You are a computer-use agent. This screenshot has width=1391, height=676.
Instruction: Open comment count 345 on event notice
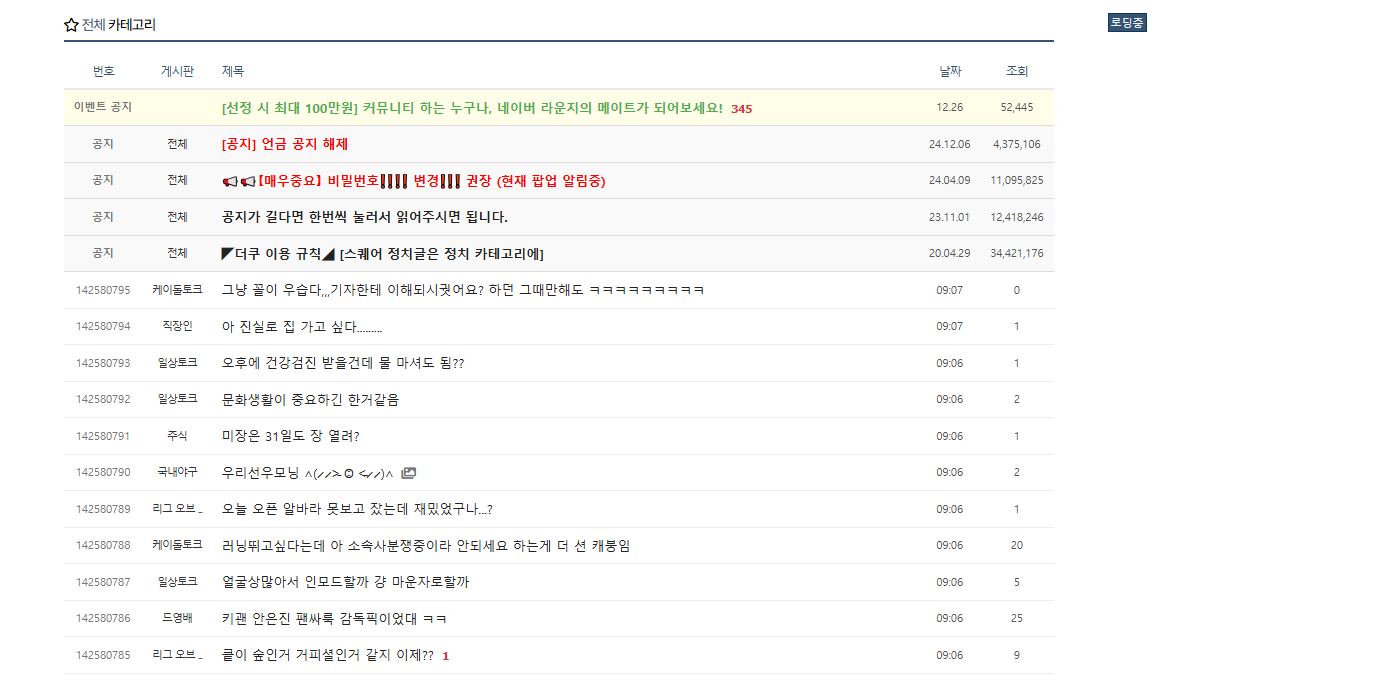741,109
